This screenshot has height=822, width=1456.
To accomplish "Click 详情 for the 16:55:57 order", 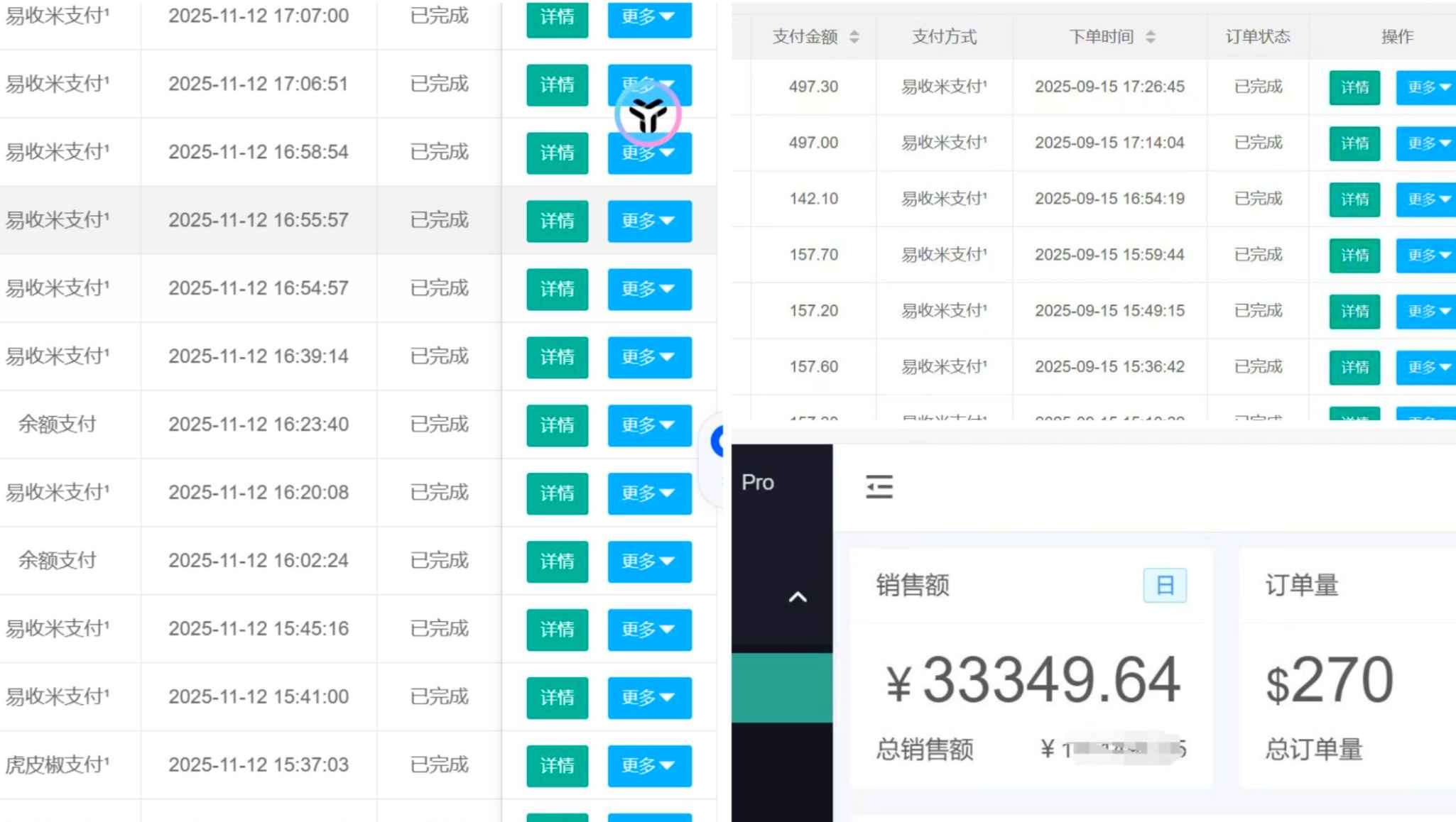I will [557, 221].
